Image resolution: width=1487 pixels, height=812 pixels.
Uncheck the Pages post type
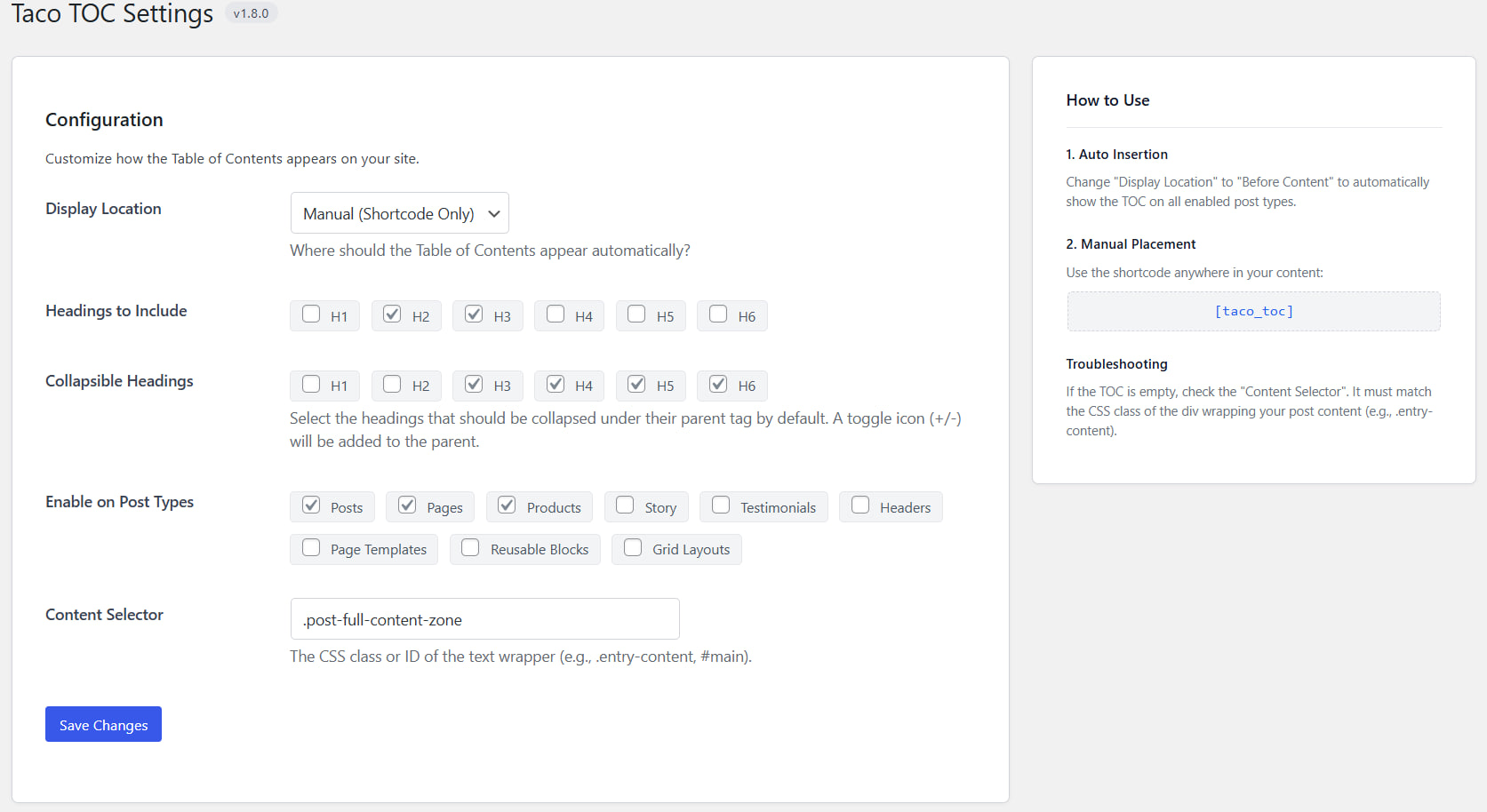pos(407,506)
